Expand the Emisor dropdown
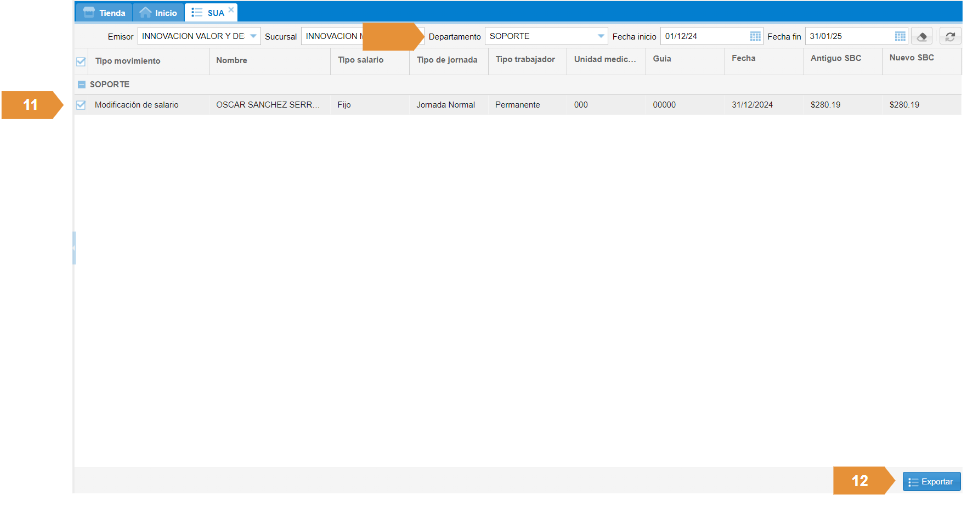This screenshot has width=963, height=505. coord(253,36)
